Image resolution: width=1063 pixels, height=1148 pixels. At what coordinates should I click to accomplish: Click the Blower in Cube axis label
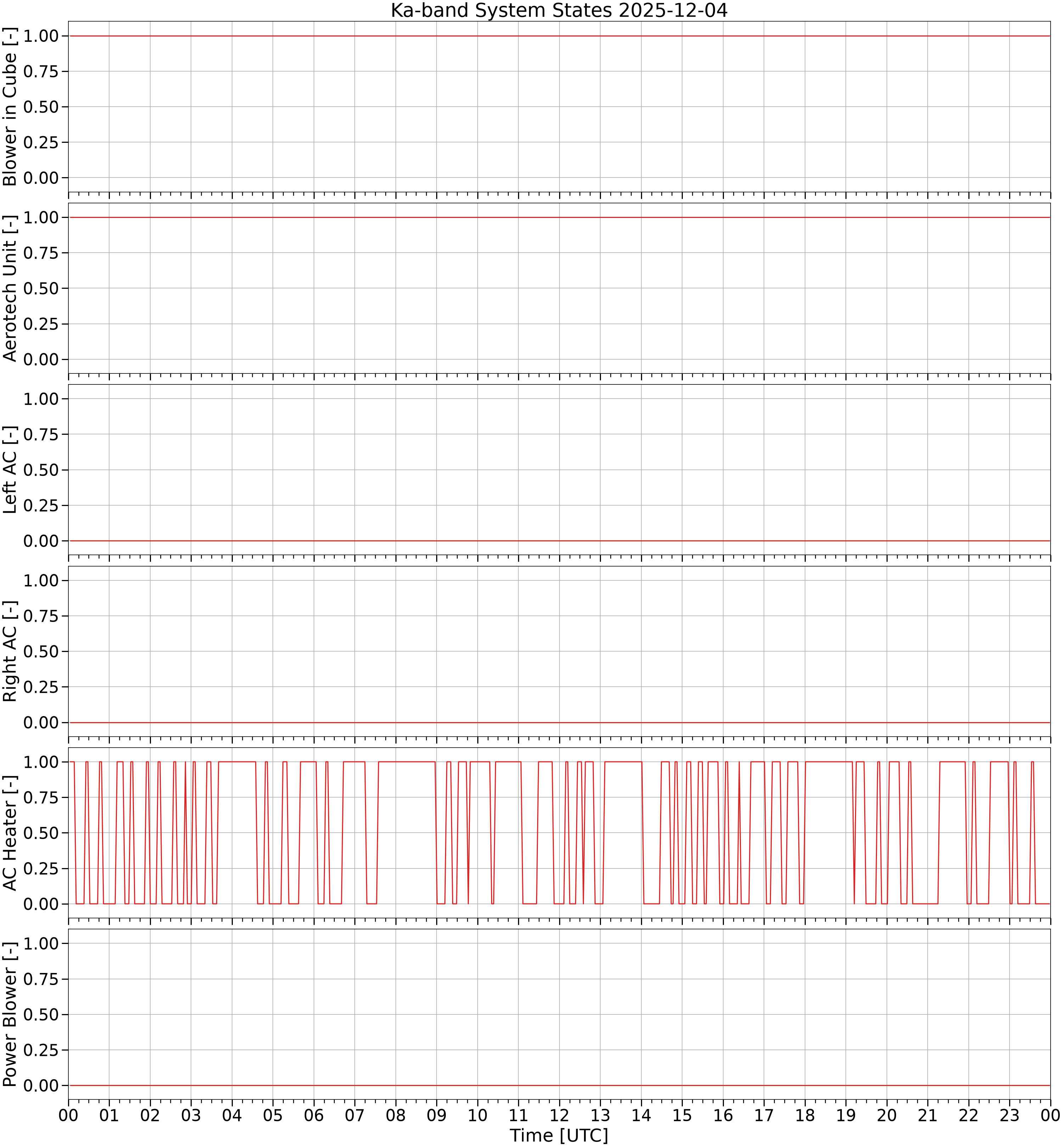[x=10, y=107]
